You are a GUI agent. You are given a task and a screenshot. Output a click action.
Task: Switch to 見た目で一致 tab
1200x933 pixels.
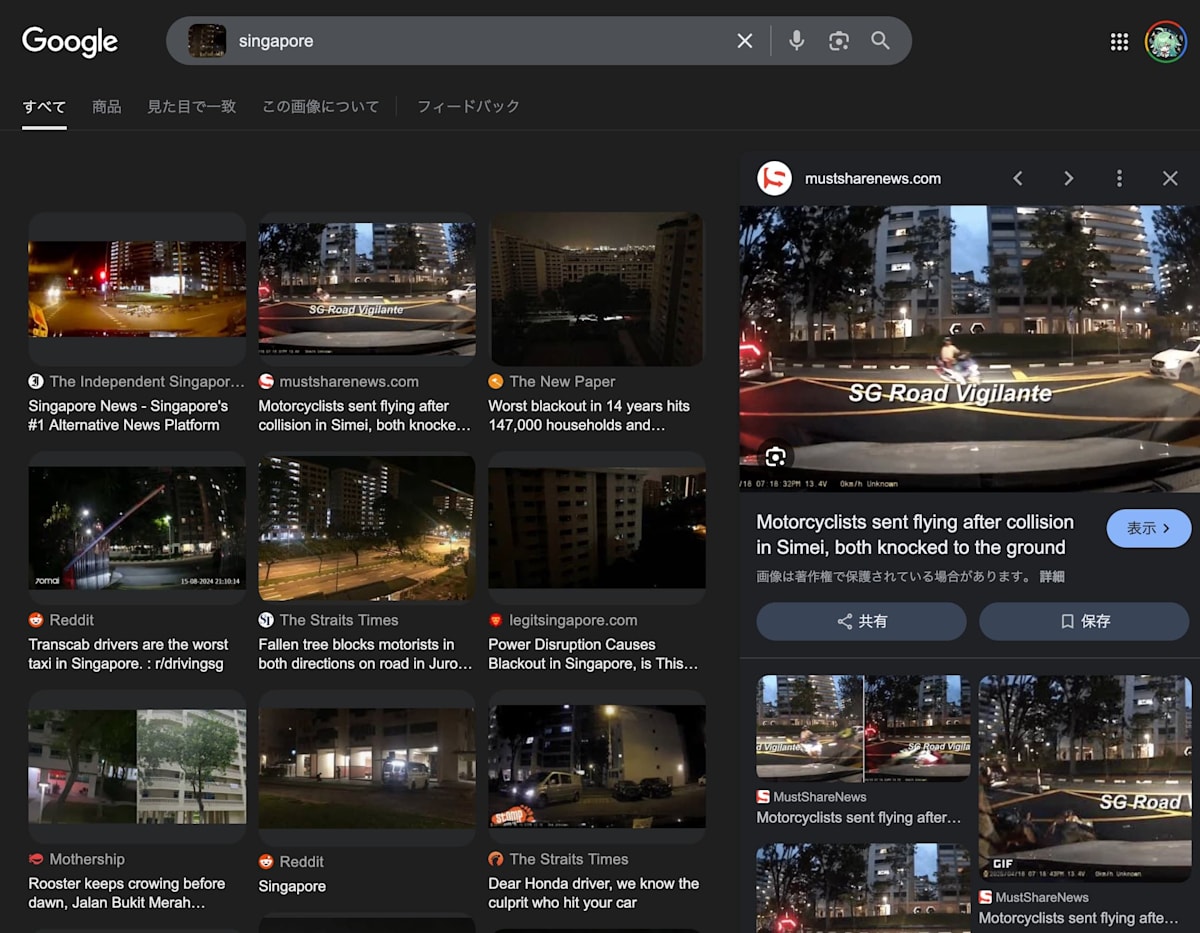click(x=192, y=106)
